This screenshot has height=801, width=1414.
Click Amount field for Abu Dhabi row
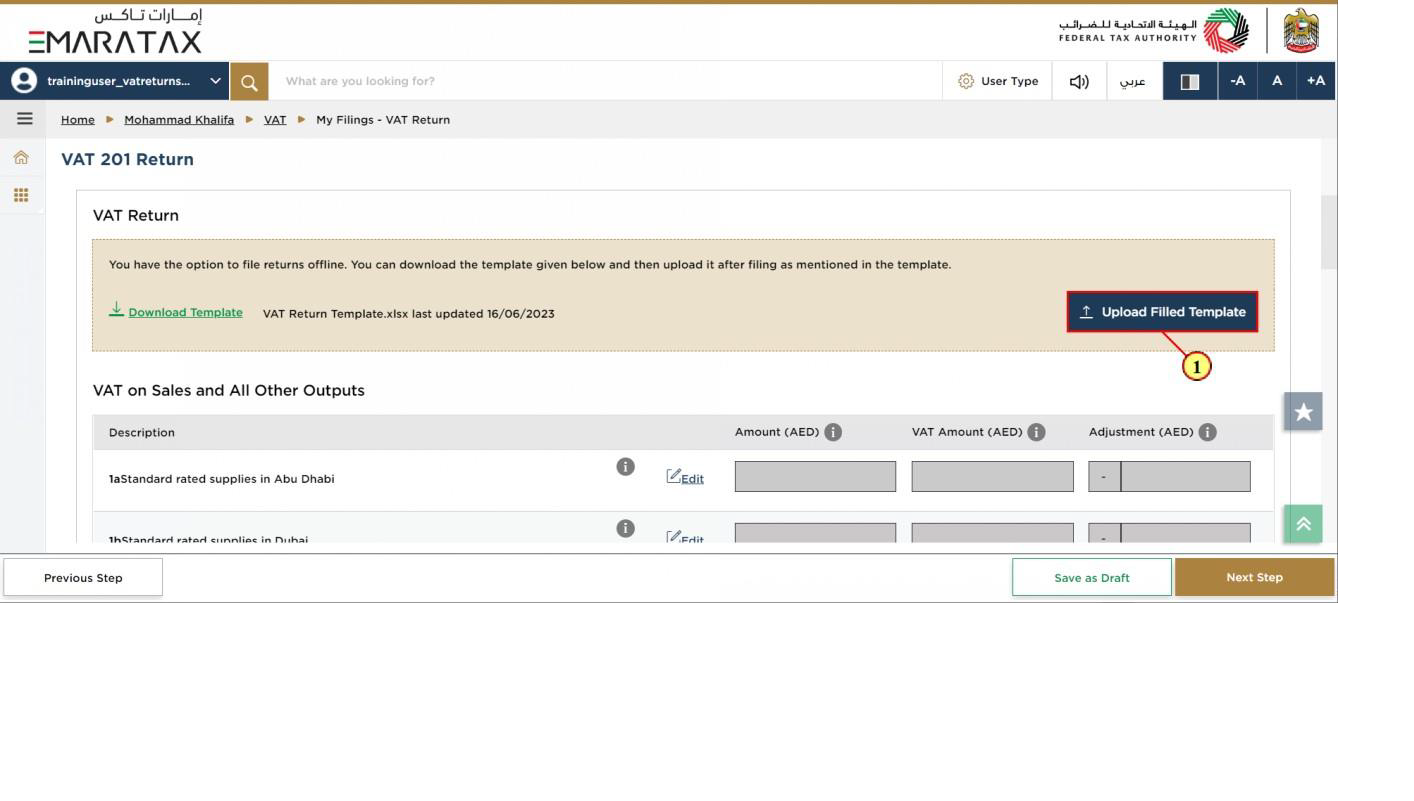(x=815, y=477)
